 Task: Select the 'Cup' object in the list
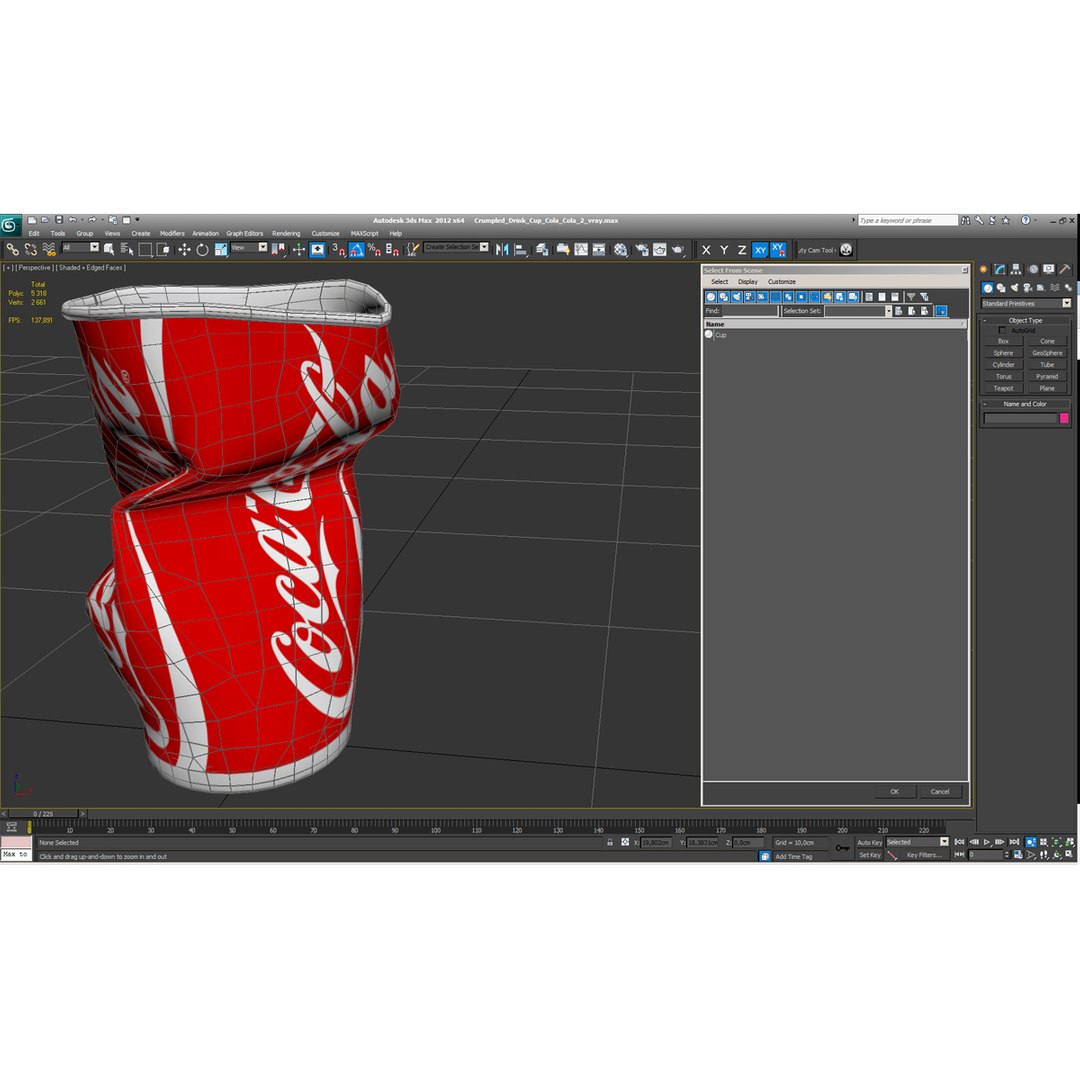click(x=720, y=335)
